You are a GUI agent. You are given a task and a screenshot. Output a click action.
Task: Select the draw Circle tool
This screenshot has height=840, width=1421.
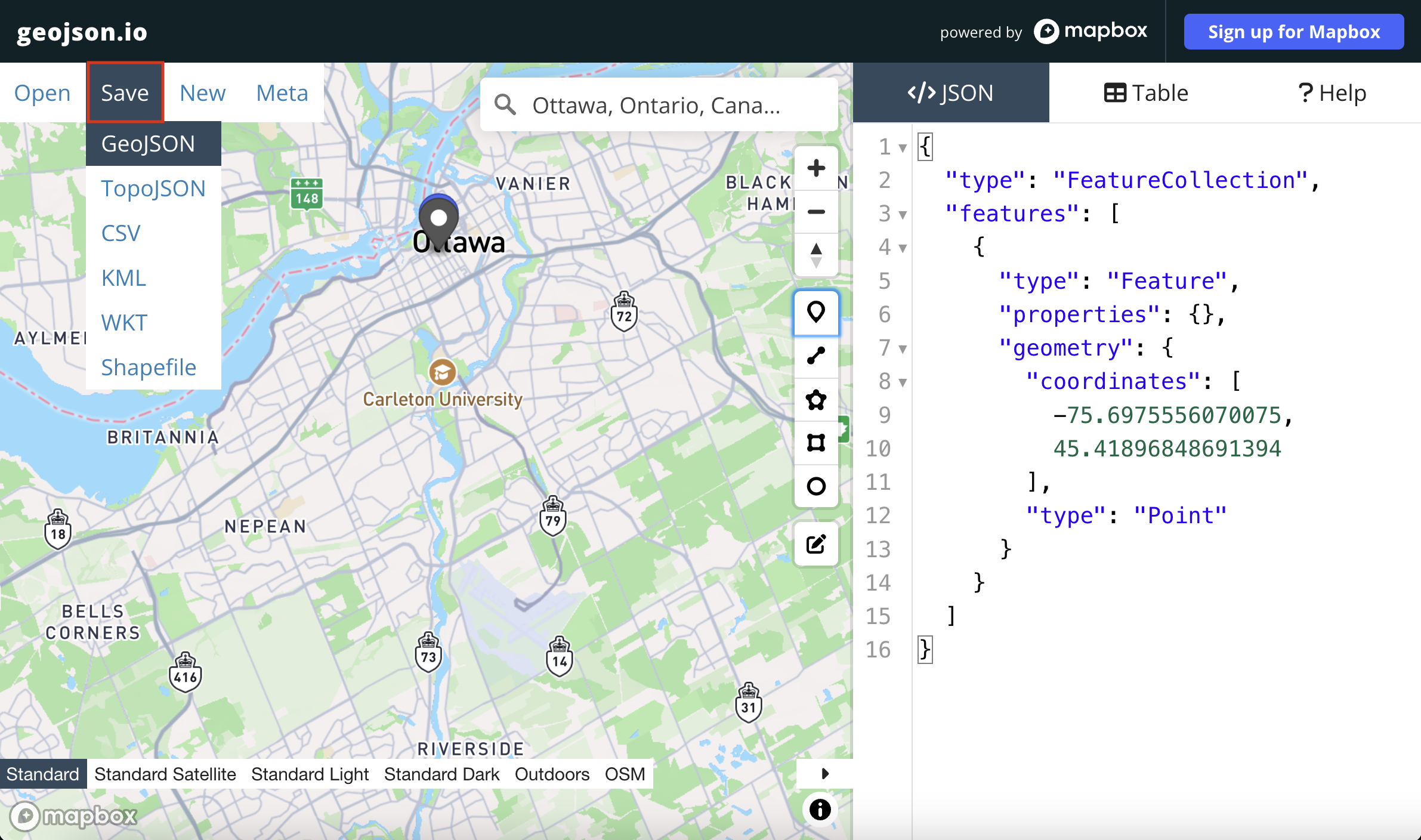815,486
